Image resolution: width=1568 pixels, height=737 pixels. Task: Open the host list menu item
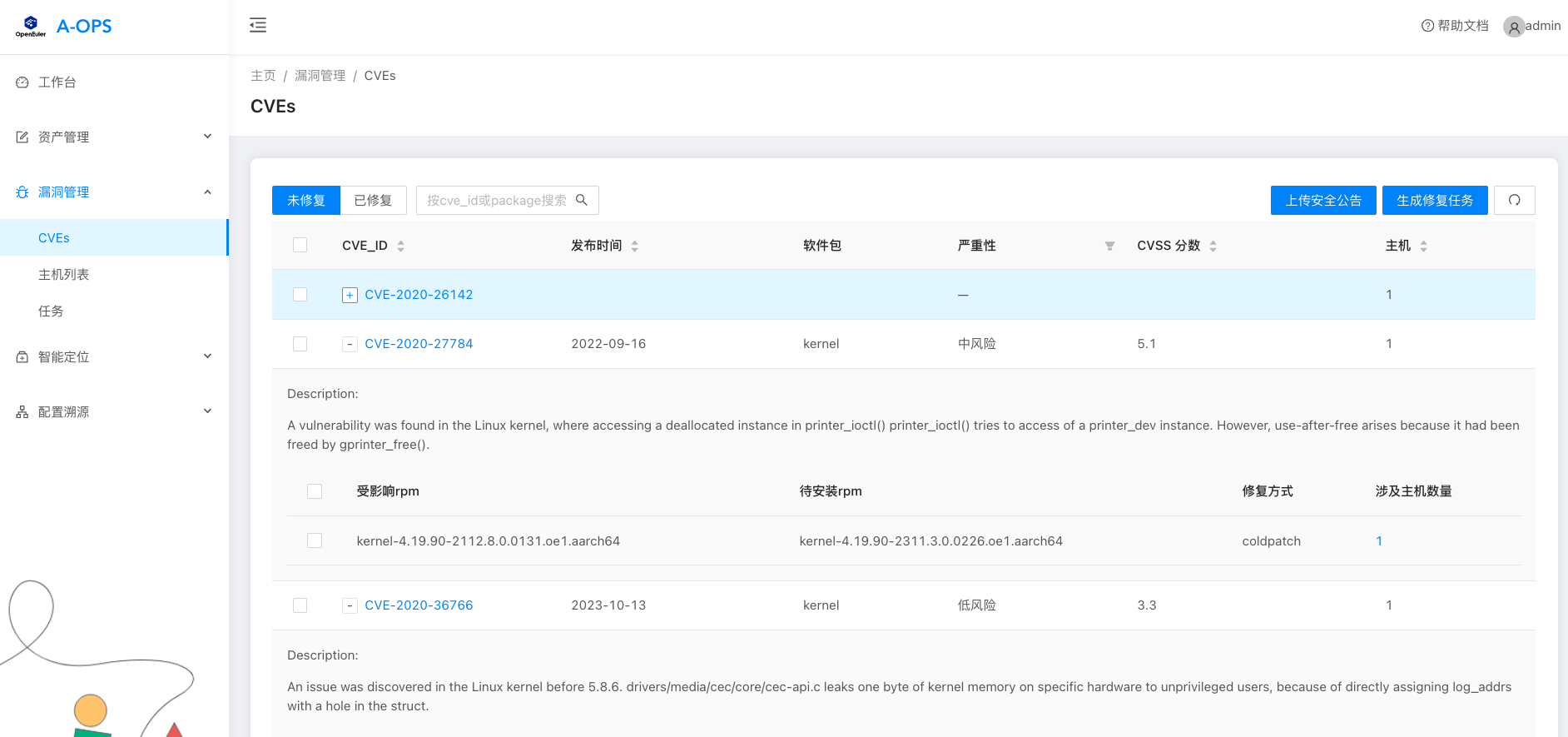(63, 274)
